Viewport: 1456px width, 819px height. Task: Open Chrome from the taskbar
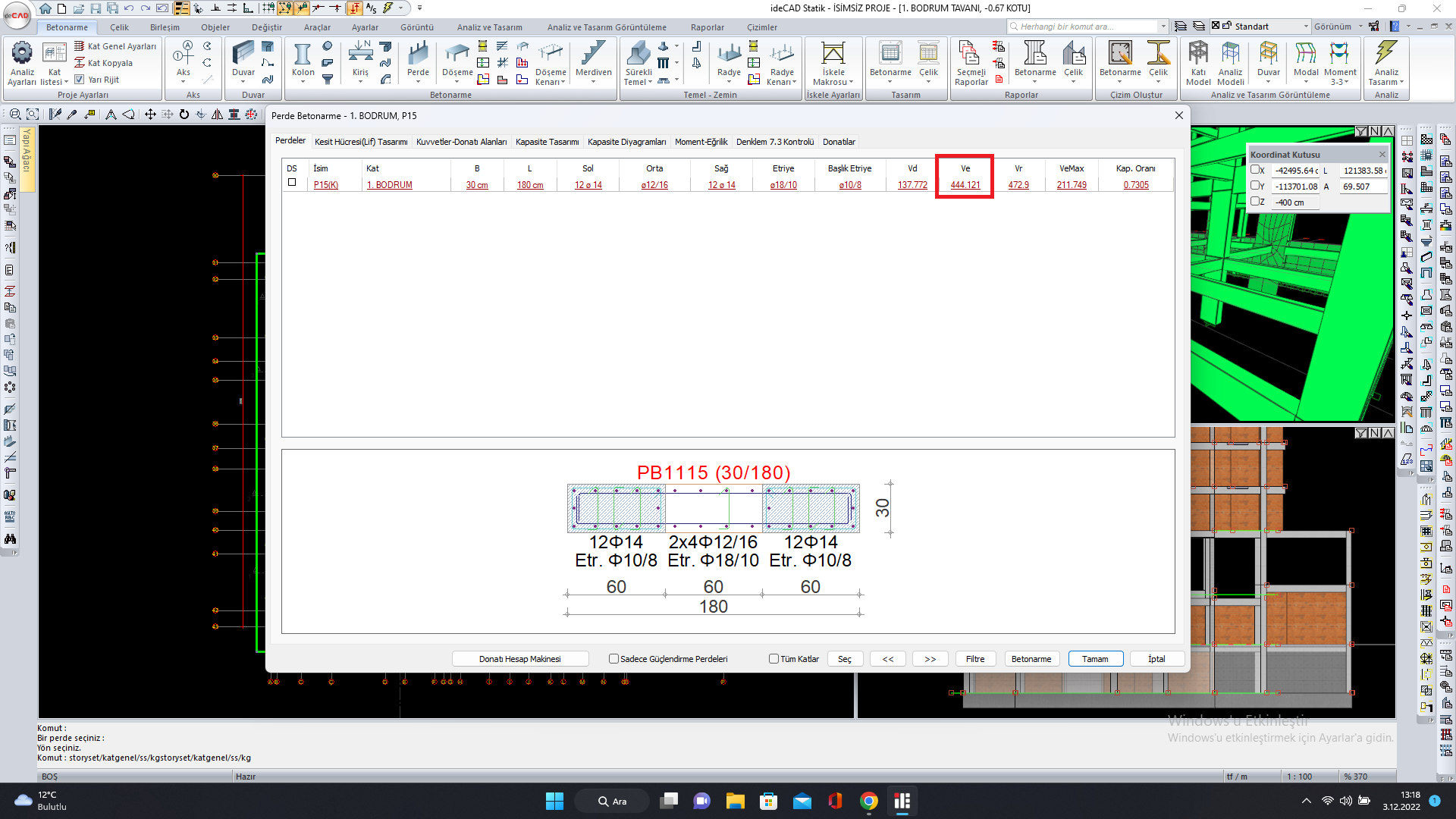click(869, 801)
